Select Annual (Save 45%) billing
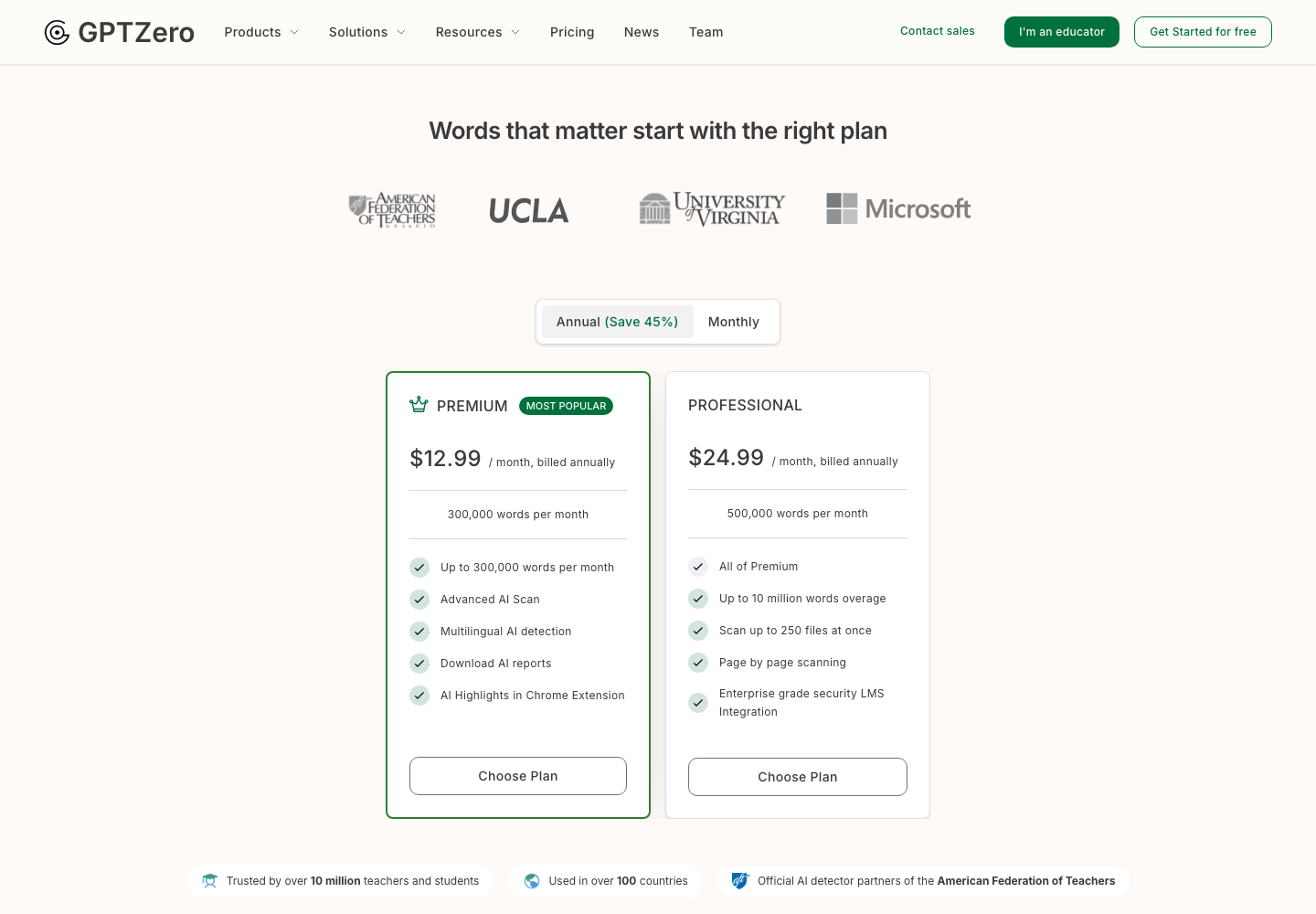 point(617,322)
